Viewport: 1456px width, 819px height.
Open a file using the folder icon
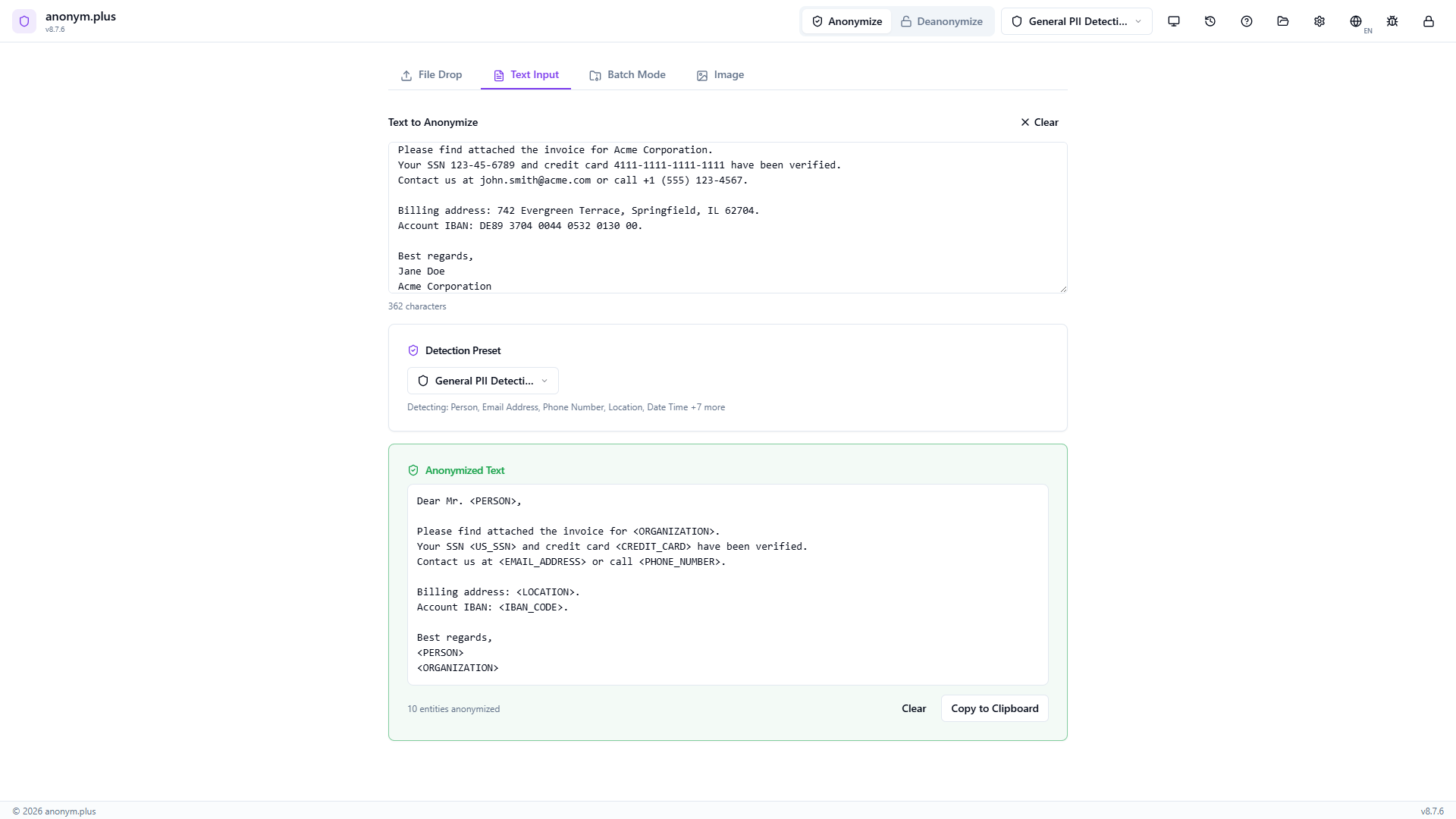tap(1282, 21)
